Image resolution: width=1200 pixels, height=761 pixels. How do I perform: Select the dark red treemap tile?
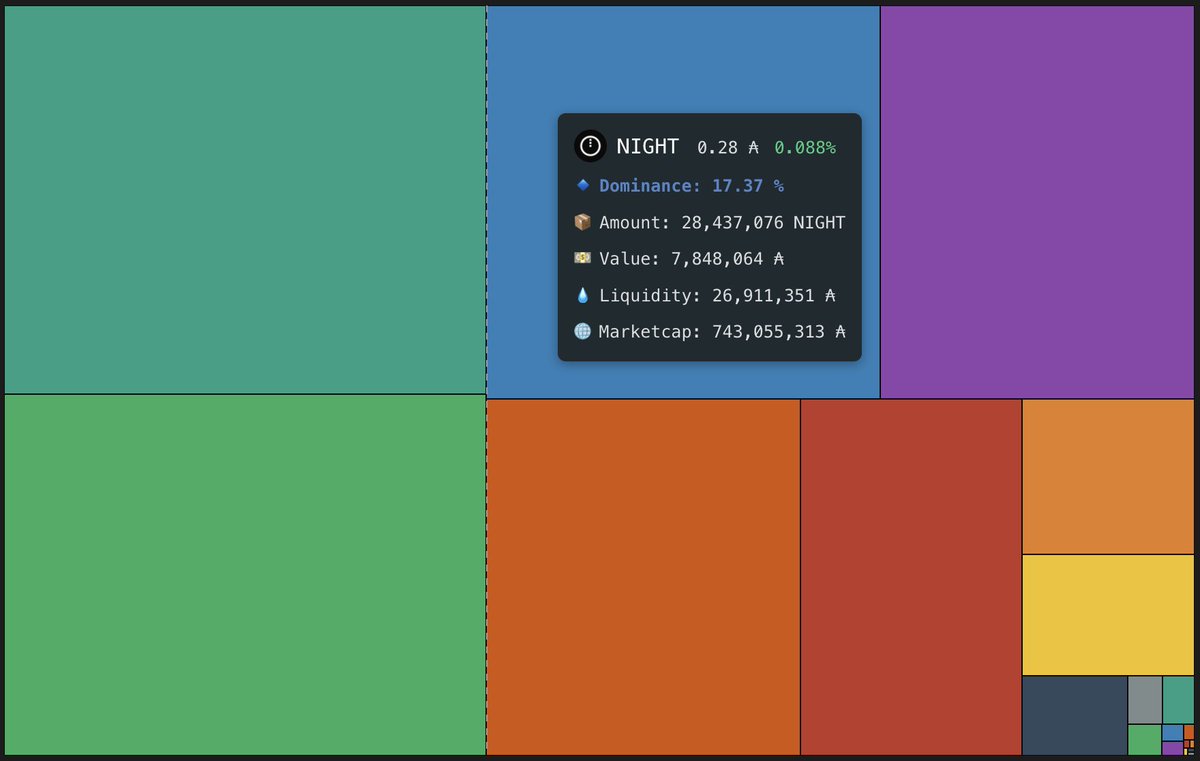tap(911, 577)
